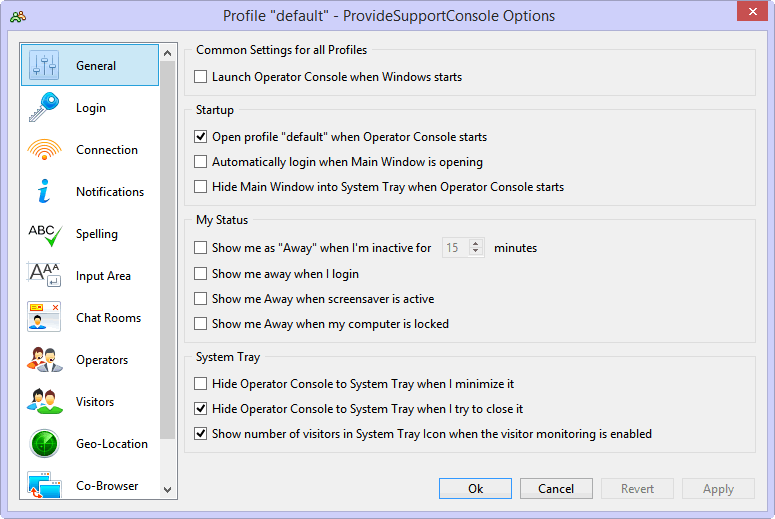Switch to the Visitors settings section
The width and height of the screenshot is (775, 519).
(x=95, y=402)
